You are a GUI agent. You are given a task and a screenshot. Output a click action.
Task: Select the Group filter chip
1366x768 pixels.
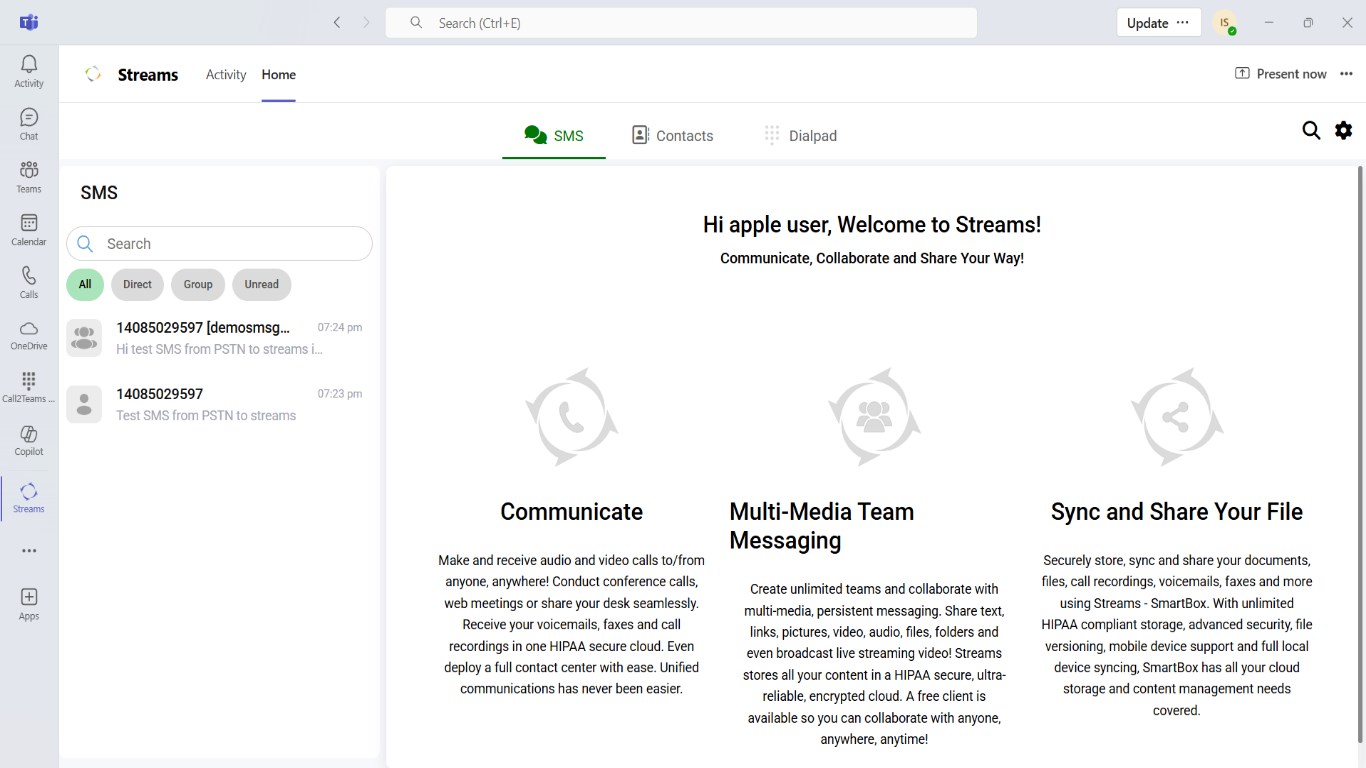[198, 284]
